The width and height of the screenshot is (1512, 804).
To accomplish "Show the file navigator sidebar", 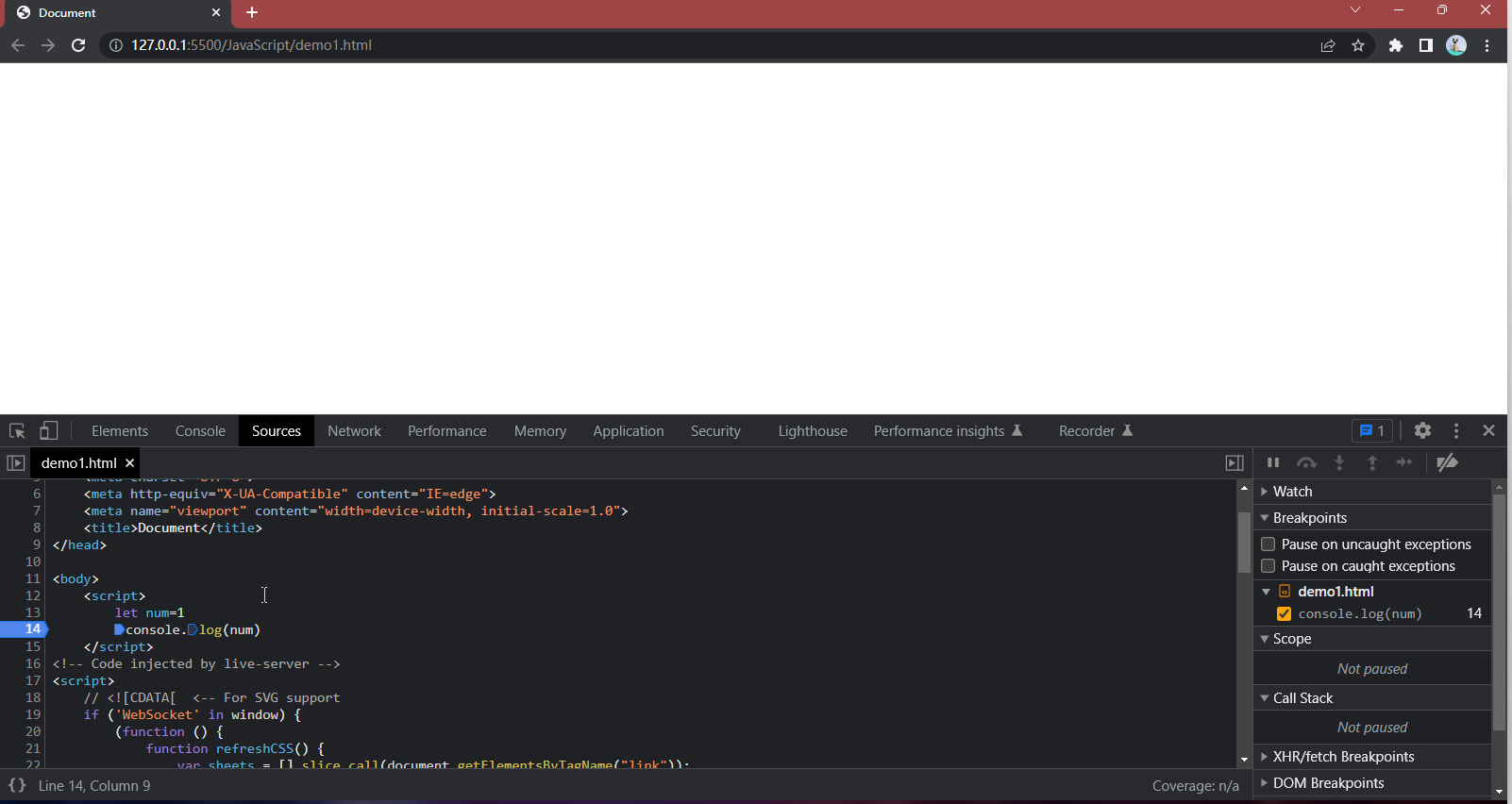I will point(15,463).
